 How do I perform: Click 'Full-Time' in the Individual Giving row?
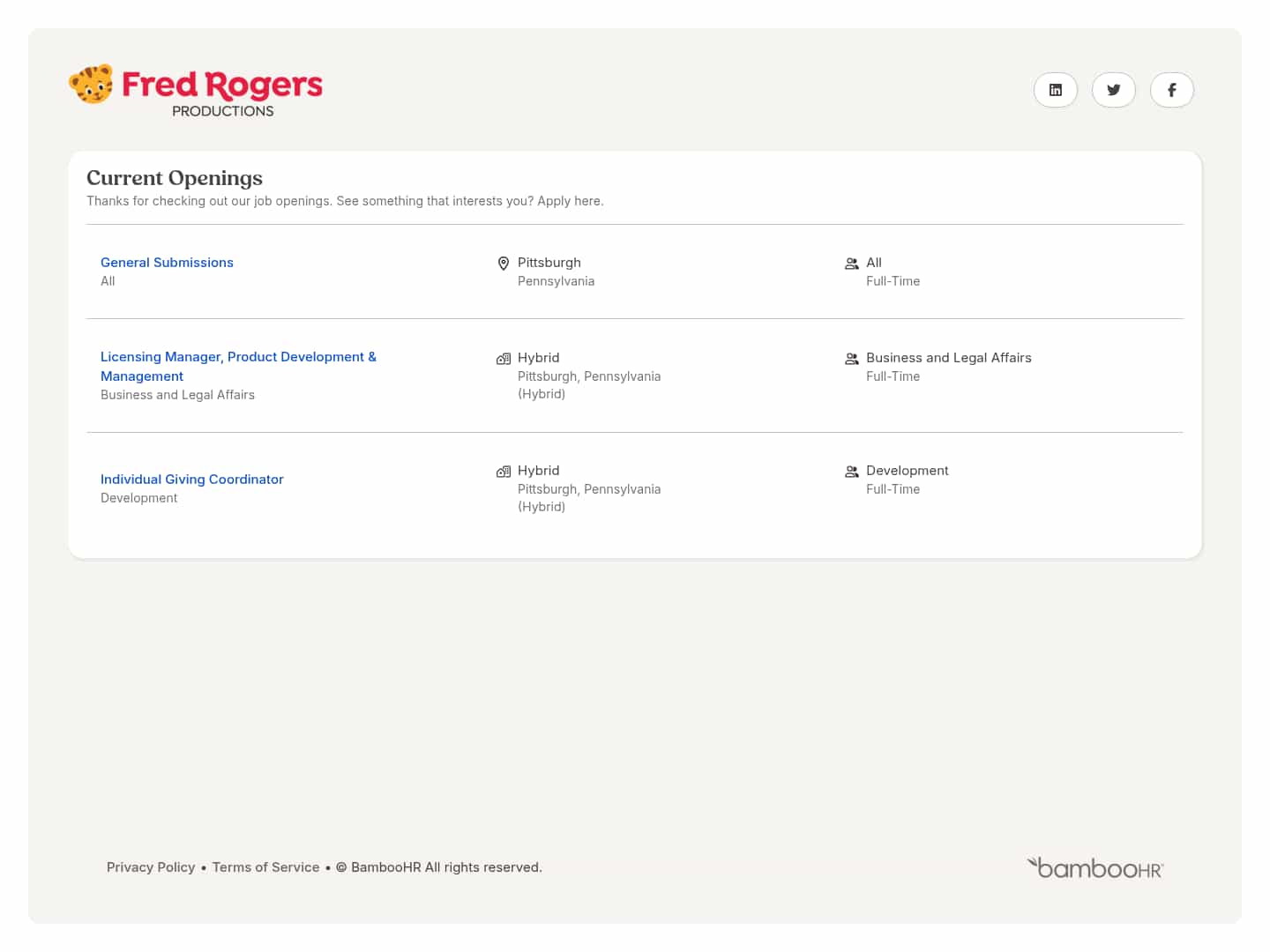click(x=893, y=489)
